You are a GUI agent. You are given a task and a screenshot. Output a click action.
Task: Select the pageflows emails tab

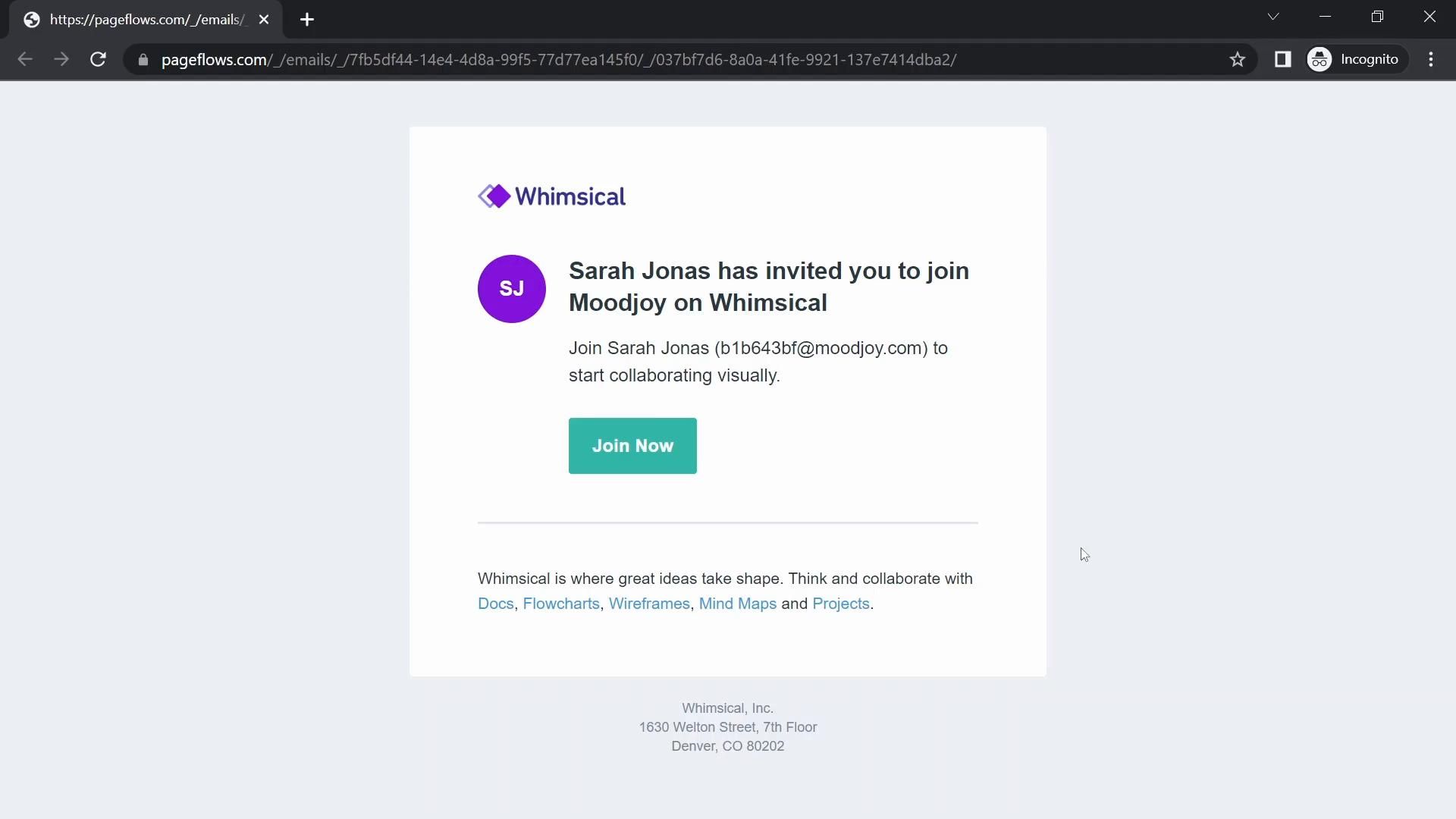[144, 20]
